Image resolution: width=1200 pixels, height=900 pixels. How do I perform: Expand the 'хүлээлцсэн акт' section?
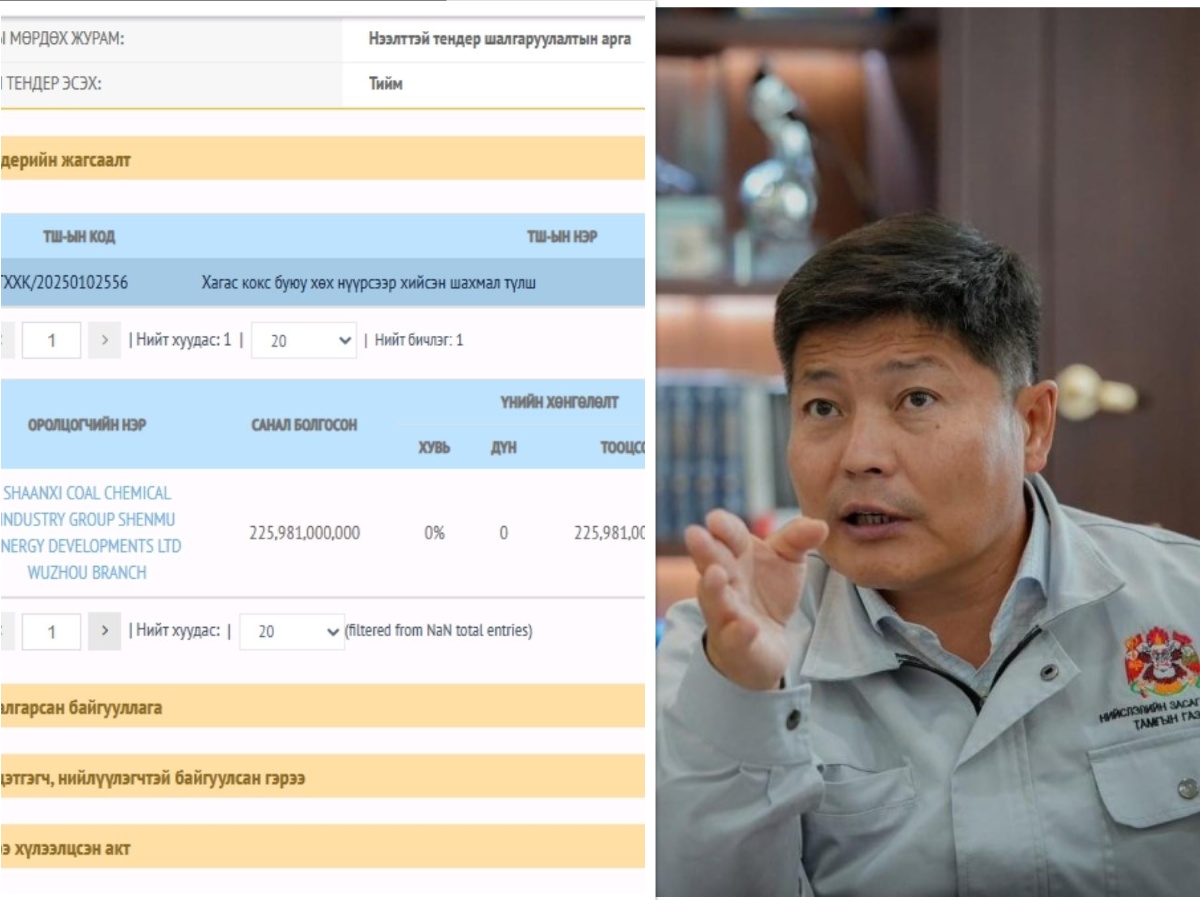point(322,848)
